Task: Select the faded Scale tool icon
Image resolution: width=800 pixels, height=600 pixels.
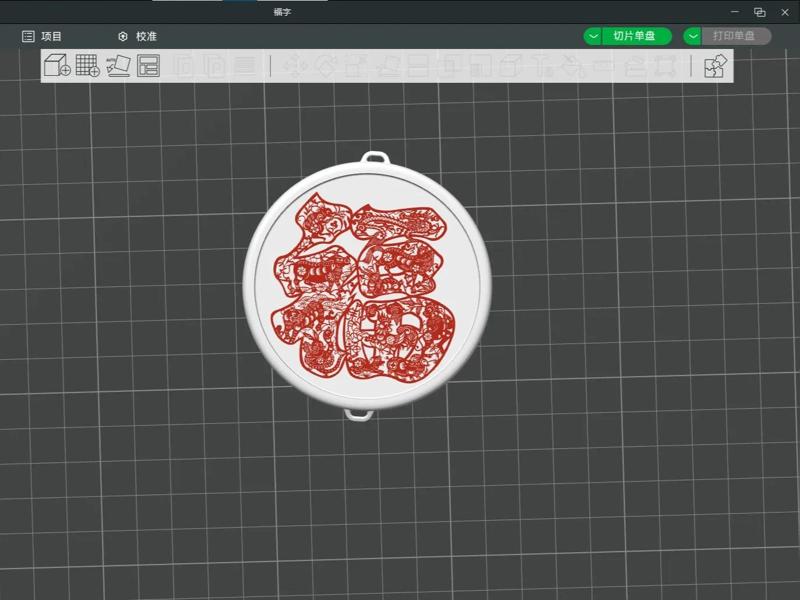Action: (x=356, y=66)
